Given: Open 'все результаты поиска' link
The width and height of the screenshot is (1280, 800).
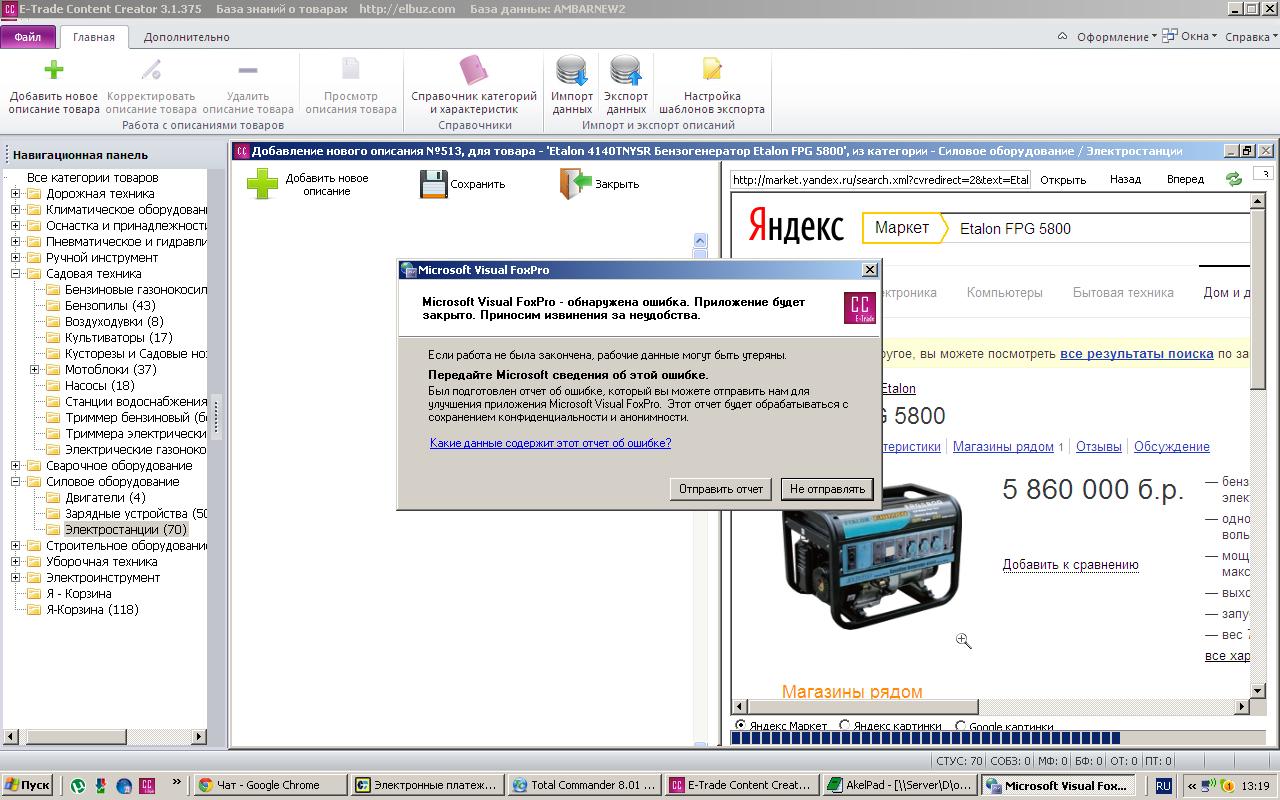Looking at the screenshot, I should point(1137,354).
